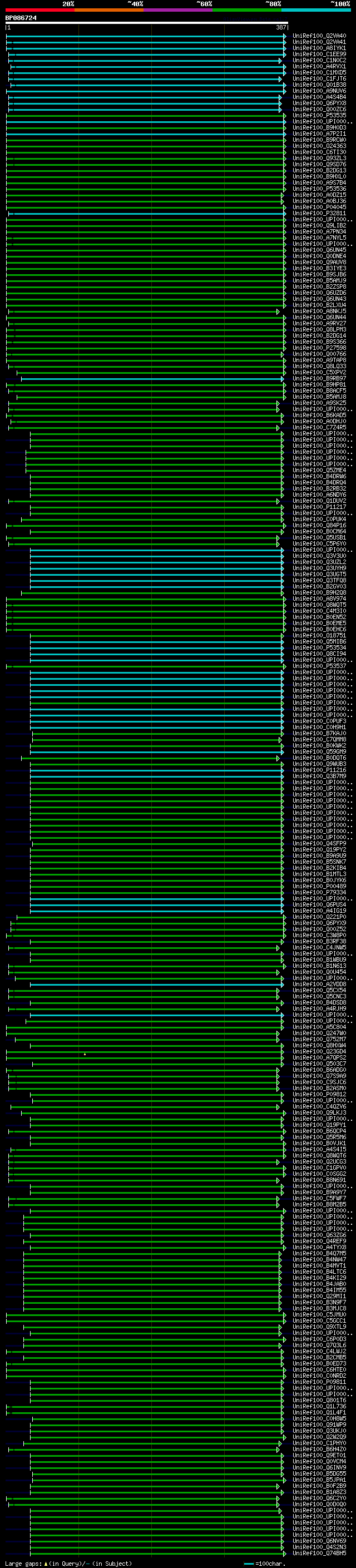Select the UniRef100_Q84P16 label

pyautogui.click(x=319, y=525)
